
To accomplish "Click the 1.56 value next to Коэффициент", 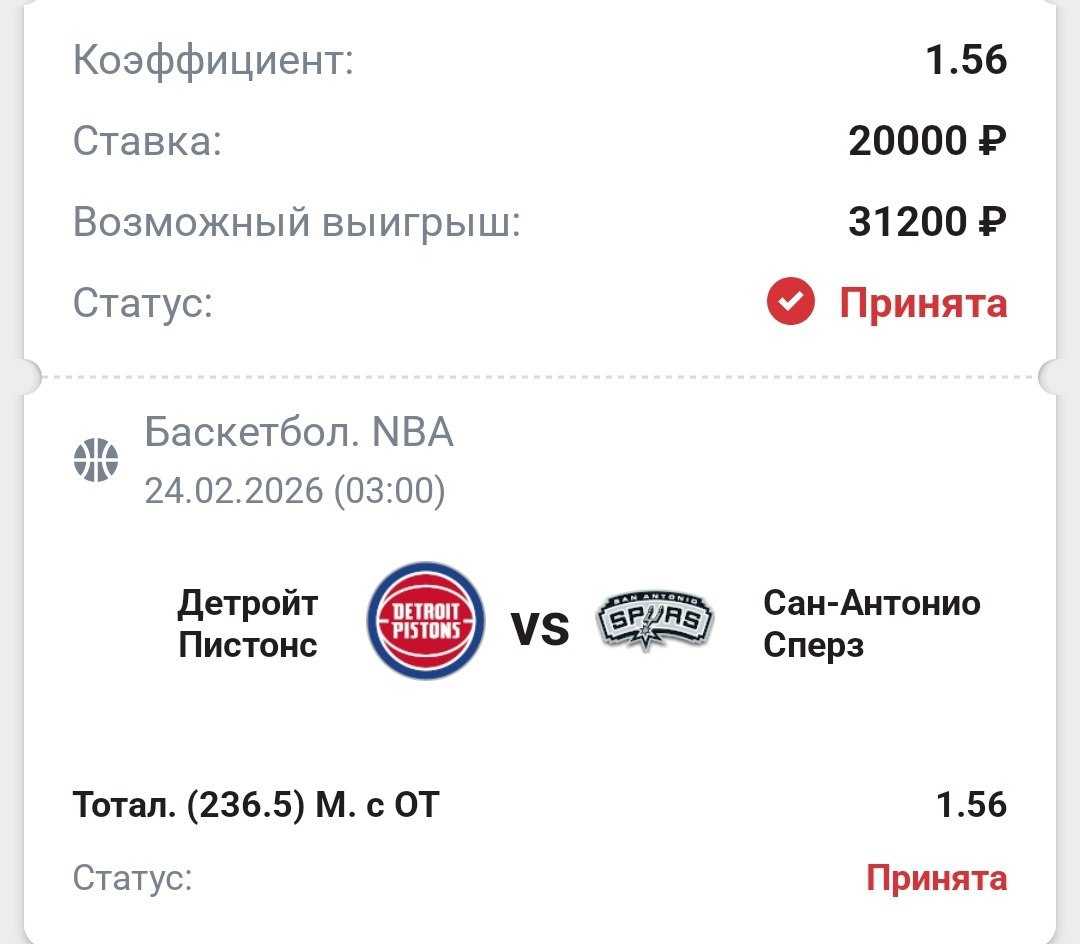I will coord(966,60).
